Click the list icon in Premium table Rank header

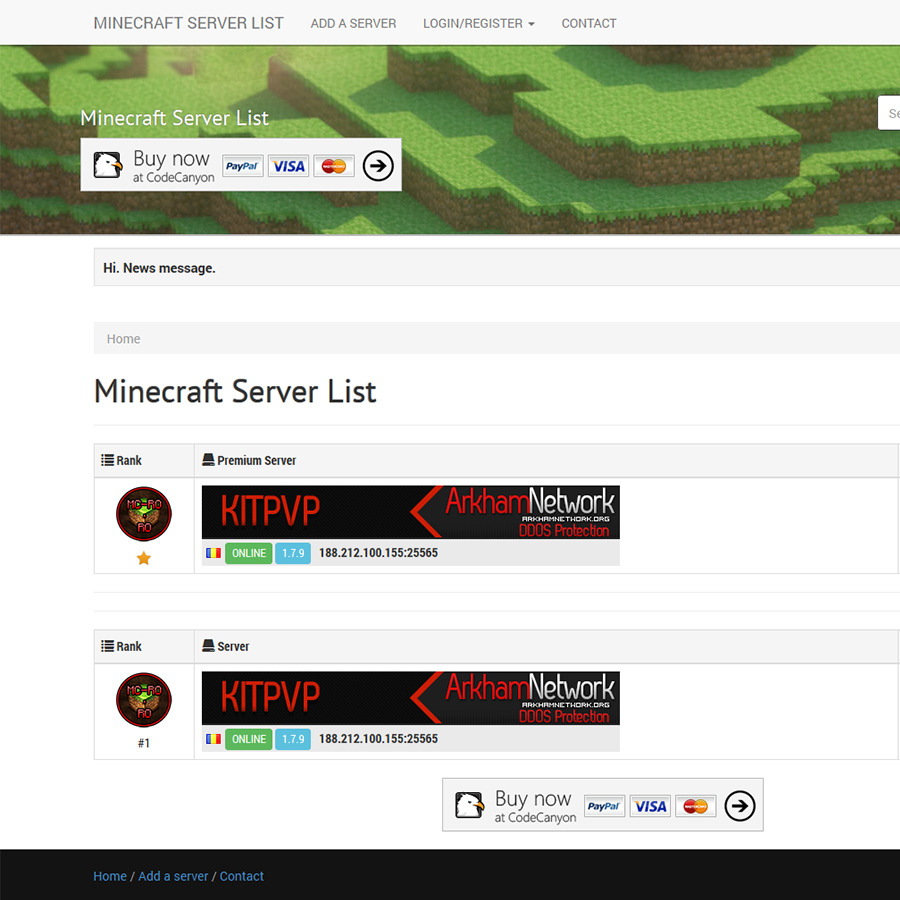pos(107,460)
